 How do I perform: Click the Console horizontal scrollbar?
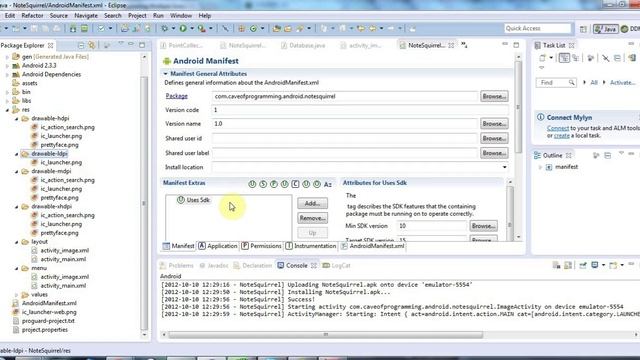coord(326,335)
